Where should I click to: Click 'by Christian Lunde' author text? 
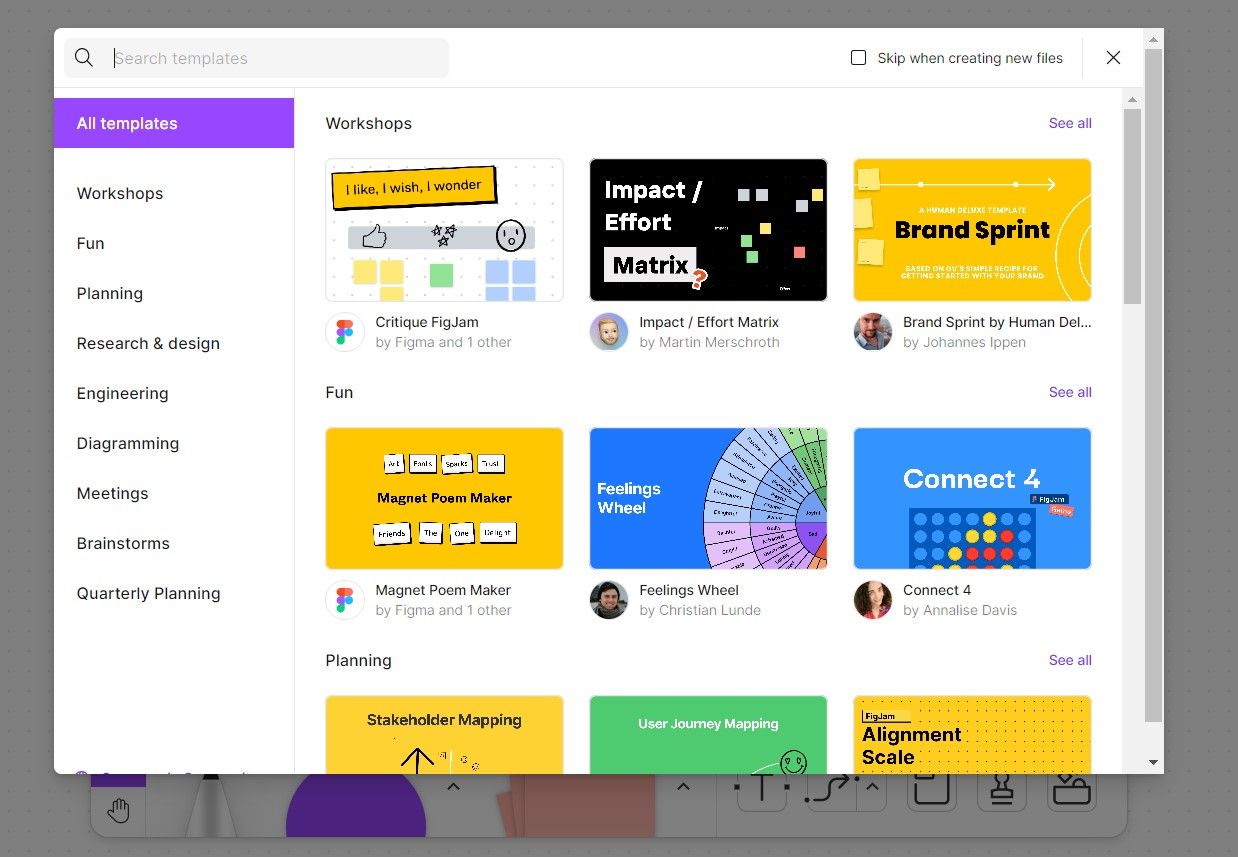(700, 610)
